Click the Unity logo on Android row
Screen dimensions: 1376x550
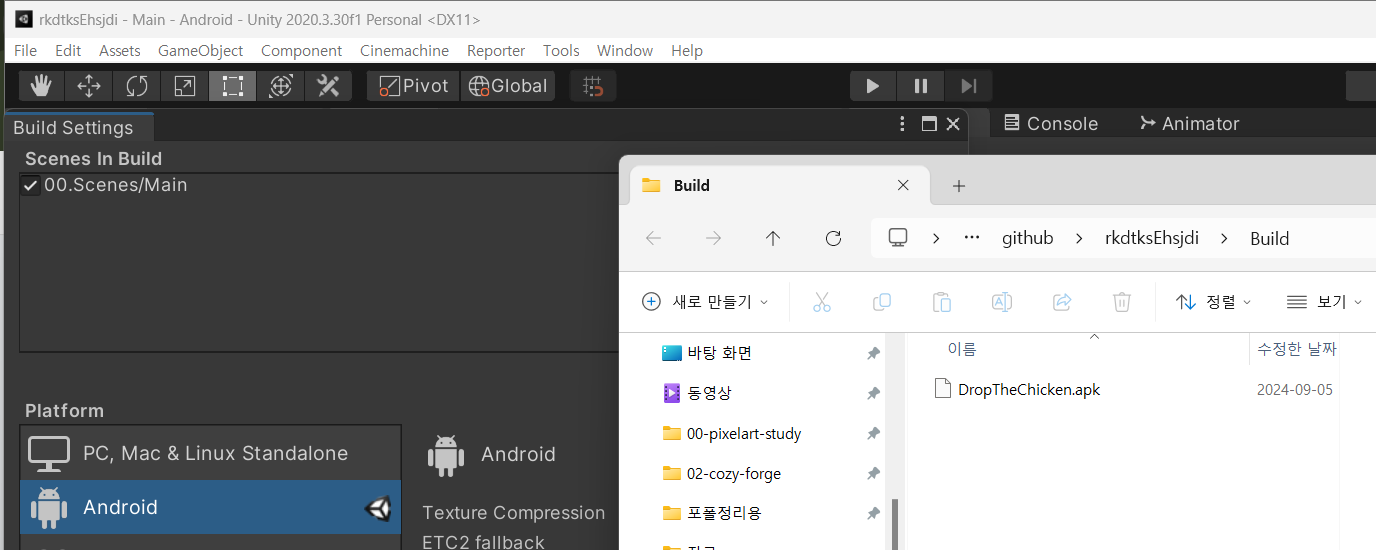pyautogui.click(x=378, y=508)
